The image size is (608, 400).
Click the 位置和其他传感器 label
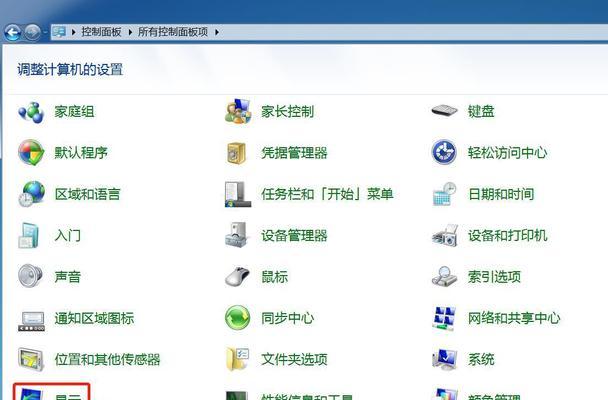(107, 359)
